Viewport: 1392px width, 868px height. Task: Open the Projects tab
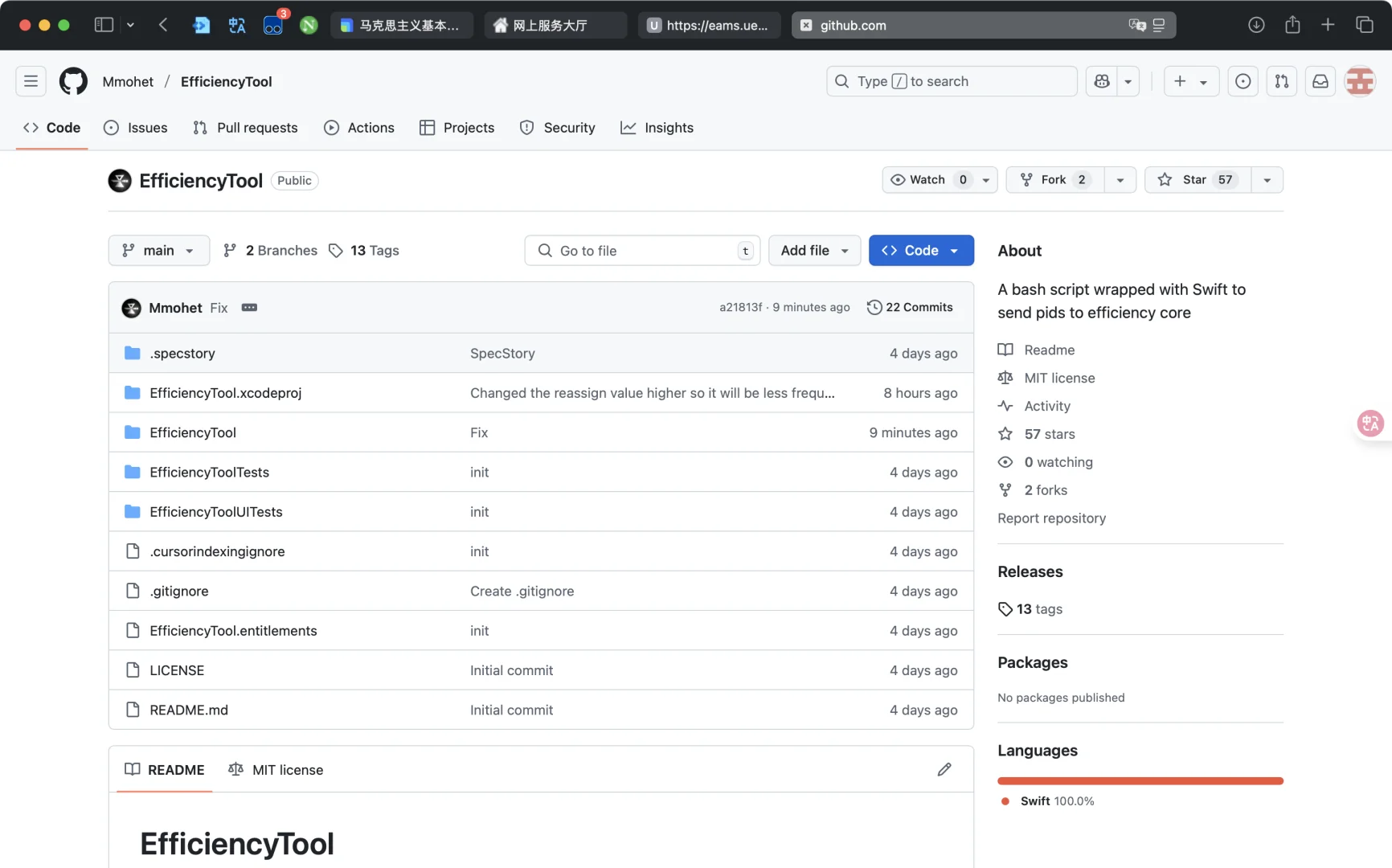pyautogui.click(x=457, y=128)
